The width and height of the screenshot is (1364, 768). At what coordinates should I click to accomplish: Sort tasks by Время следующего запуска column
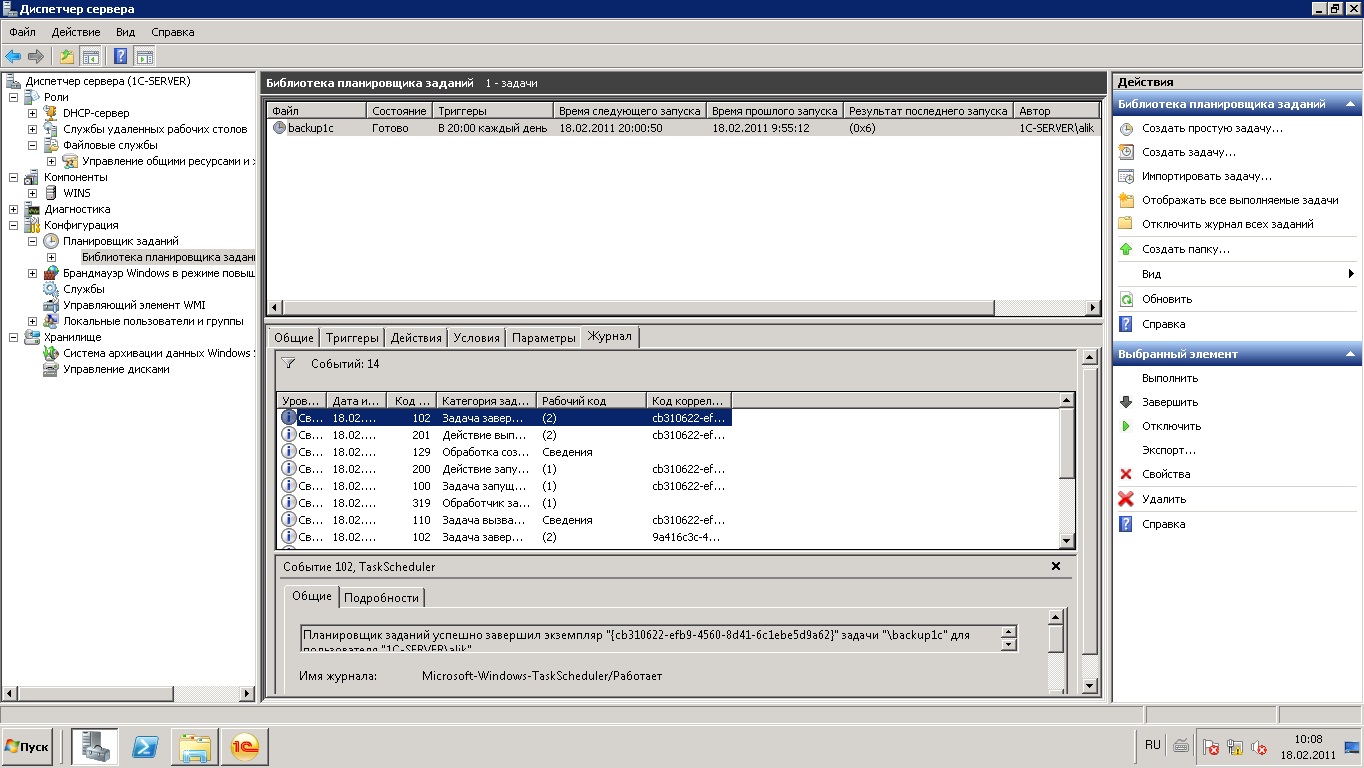pos(630,111)
